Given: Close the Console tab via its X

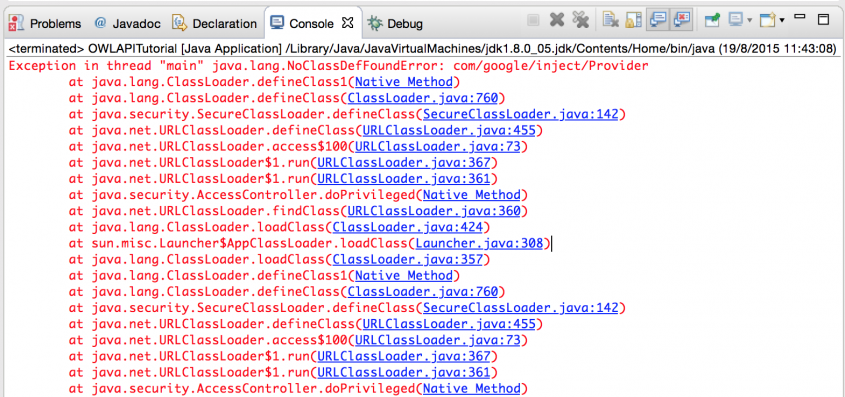Looking at the screenshot, I should pos(348,23).
